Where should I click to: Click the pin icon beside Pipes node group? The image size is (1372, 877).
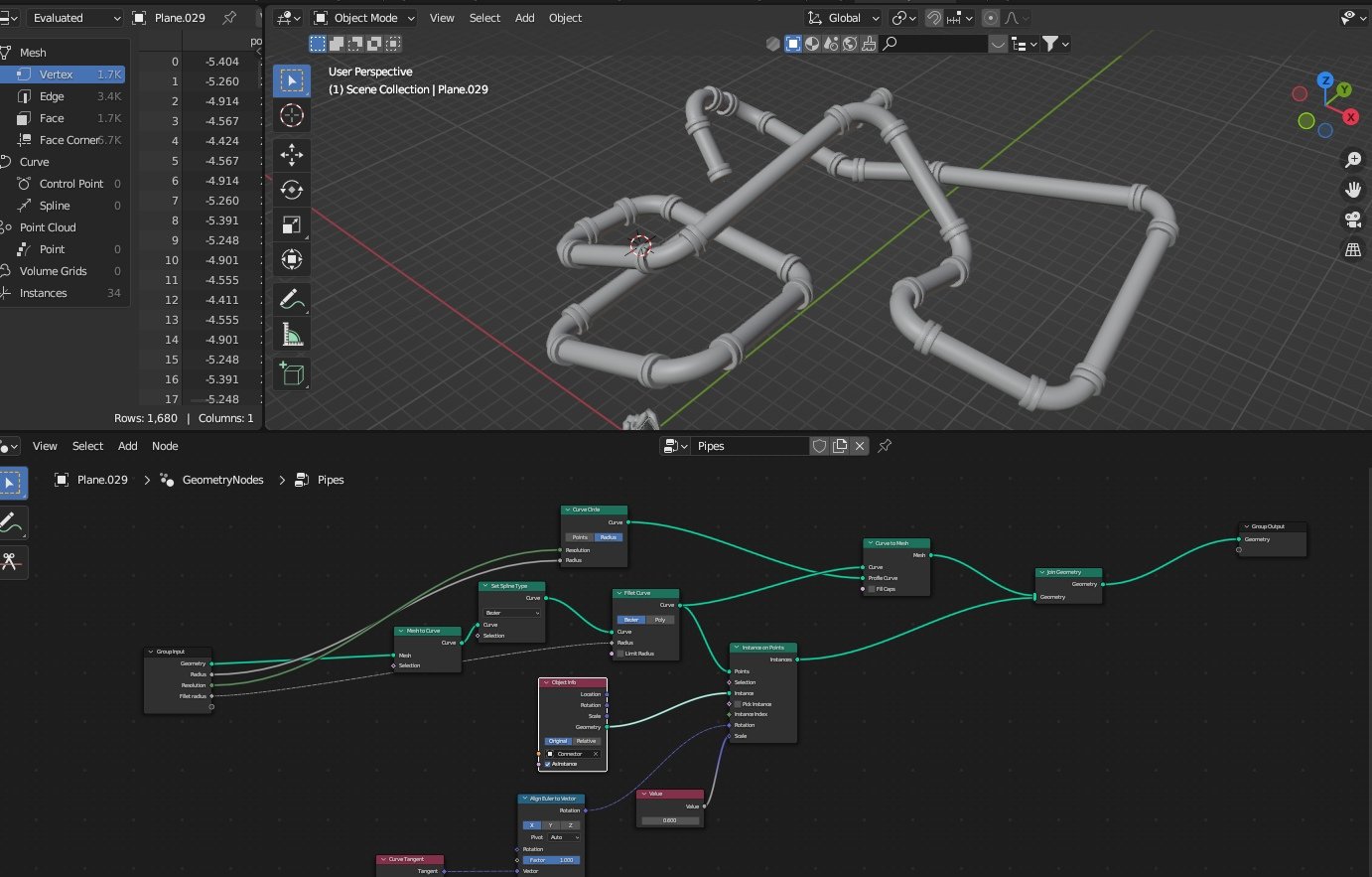[x=885, y=446]
